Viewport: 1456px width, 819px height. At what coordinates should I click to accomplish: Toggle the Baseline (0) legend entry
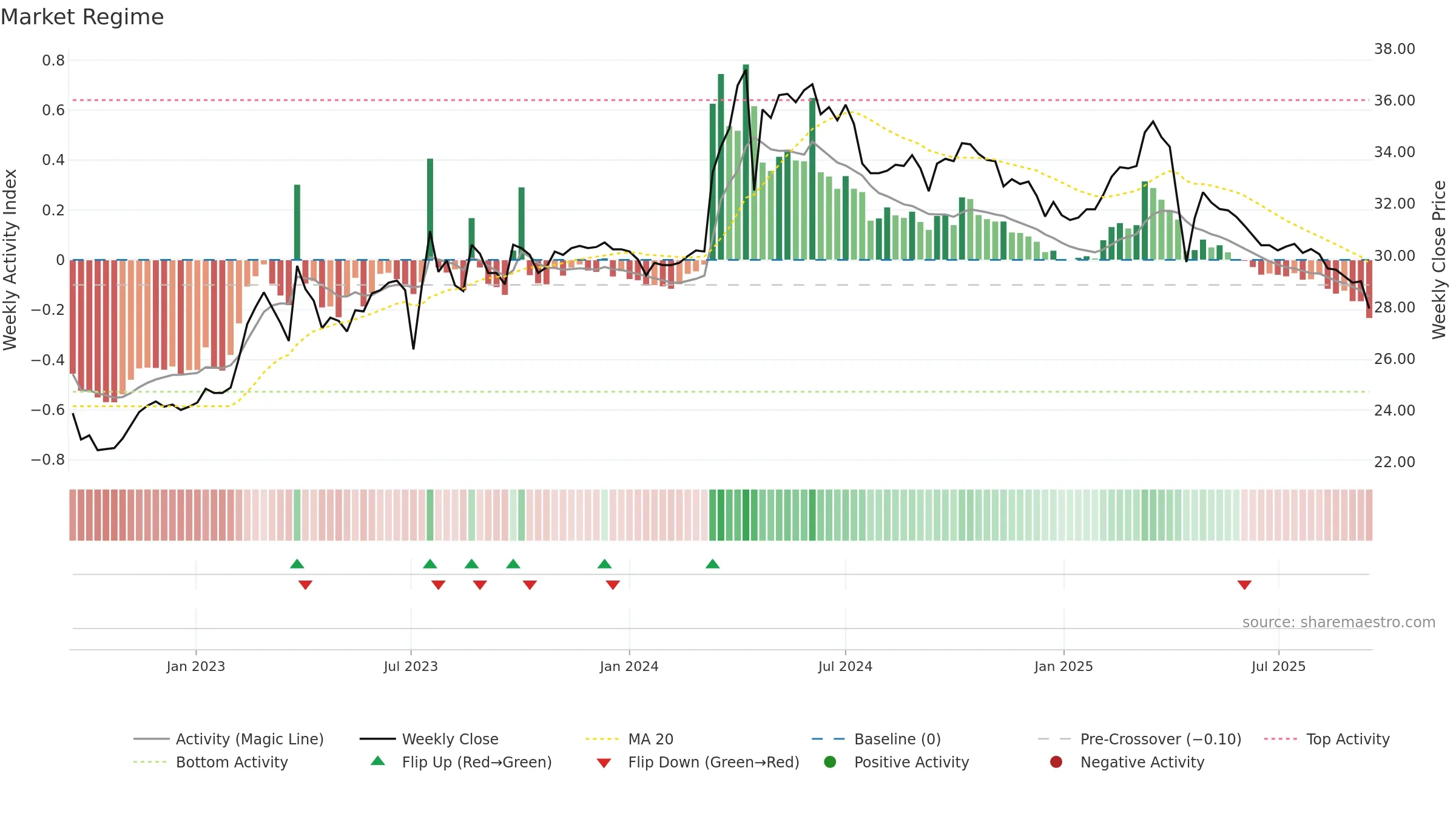tap(876, 739)
